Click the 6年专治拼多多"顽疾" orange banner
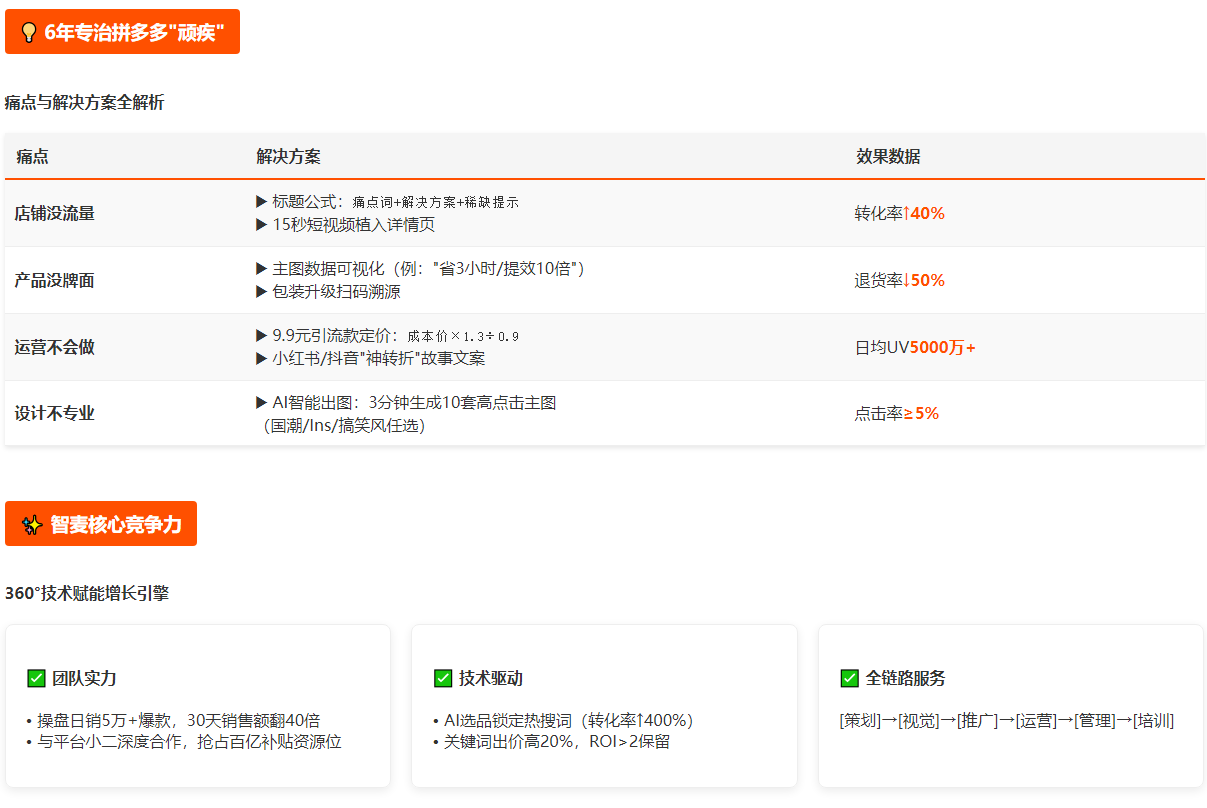 pyautogui.click(x=122, y=32)
